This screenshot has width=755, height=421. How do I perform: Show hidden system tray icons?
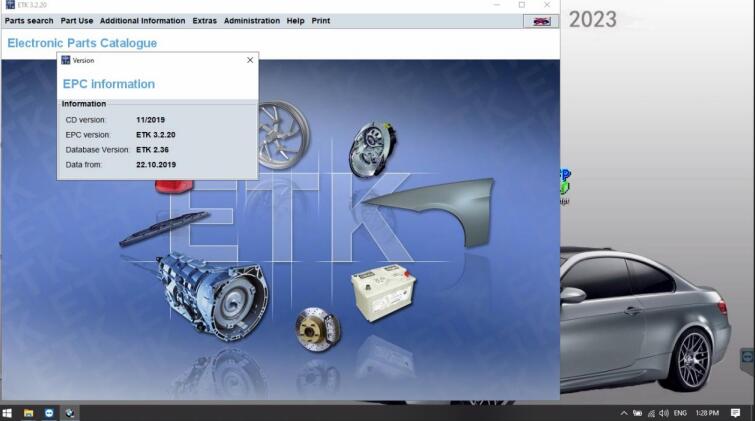click(624, 413)
